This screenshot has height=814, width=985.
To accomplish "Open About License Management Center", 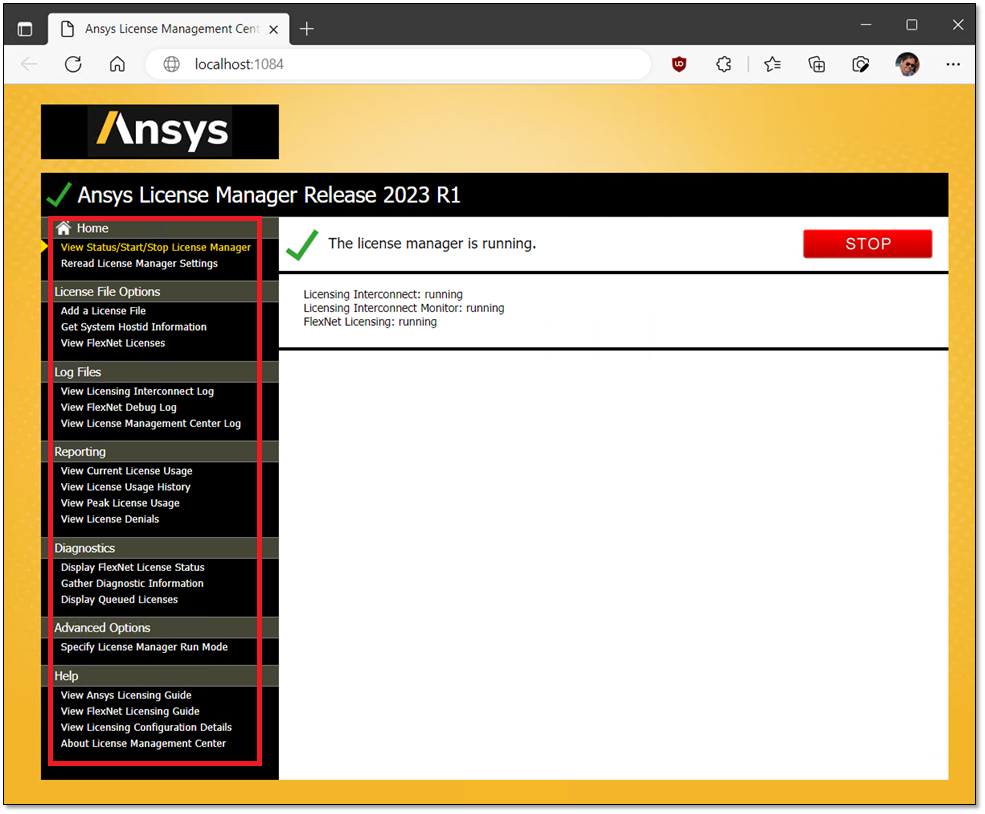I will [143, 744].
